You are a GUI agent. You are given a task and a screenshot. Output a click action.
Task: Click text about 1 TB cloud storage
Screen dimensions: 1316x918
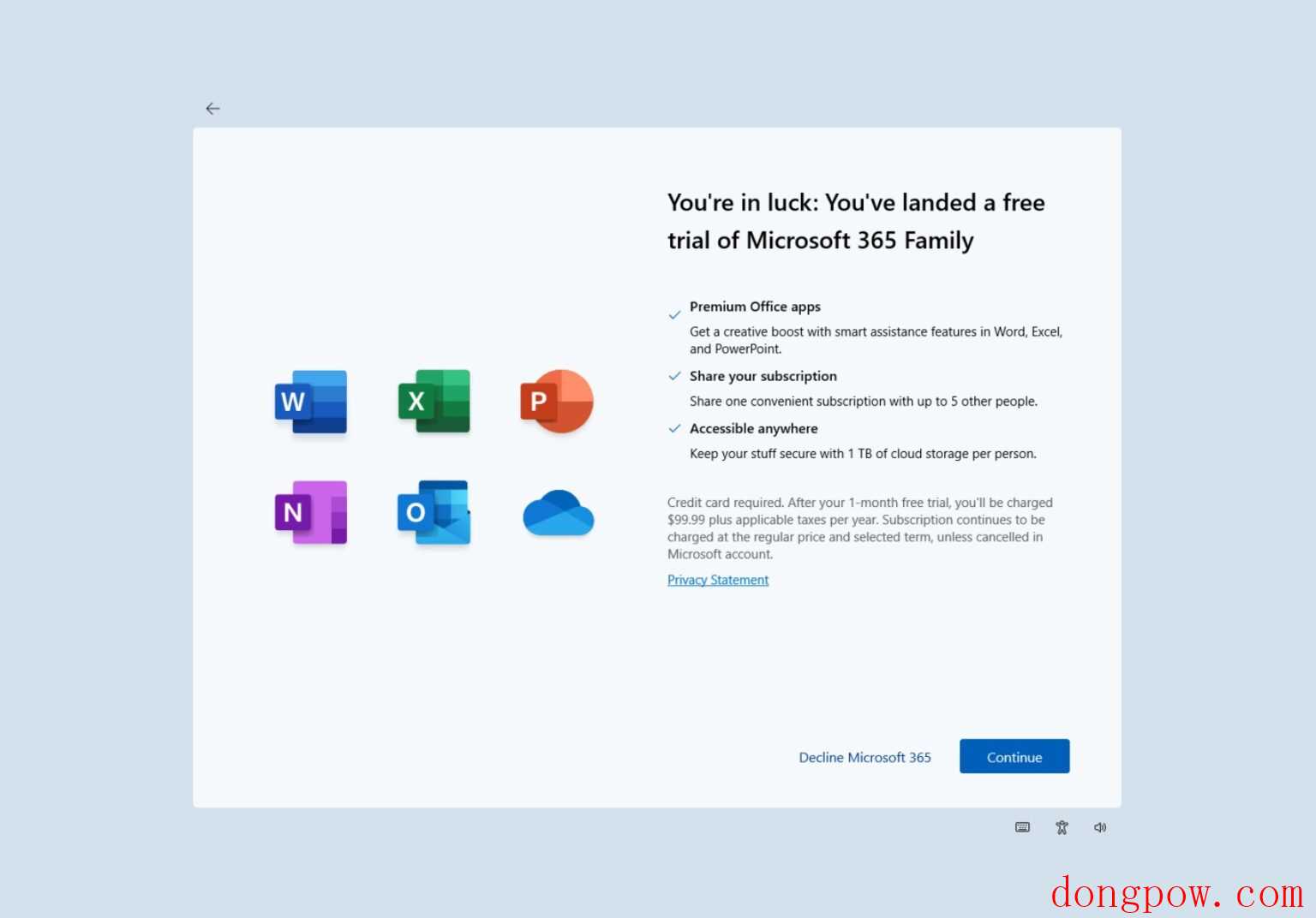[x=863, y=454]
